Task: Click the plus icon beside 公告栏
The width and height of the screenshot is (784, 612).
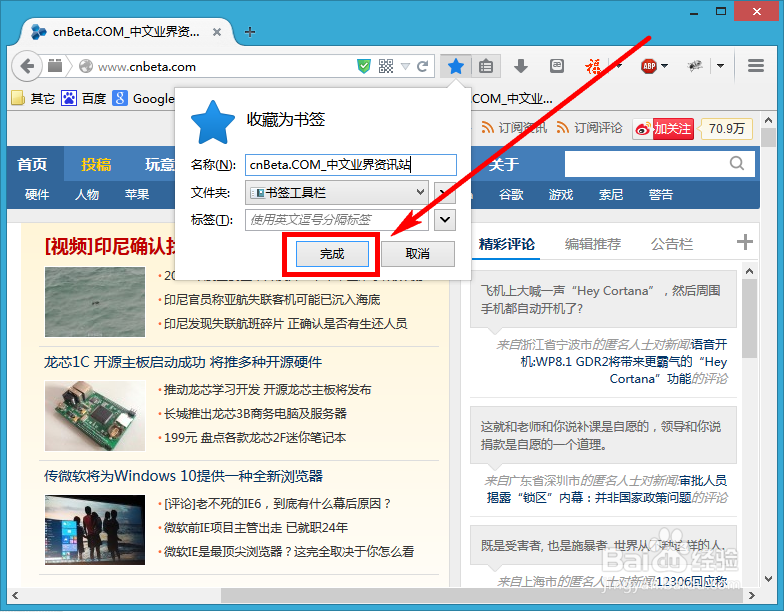Action: tap(744, 242)
